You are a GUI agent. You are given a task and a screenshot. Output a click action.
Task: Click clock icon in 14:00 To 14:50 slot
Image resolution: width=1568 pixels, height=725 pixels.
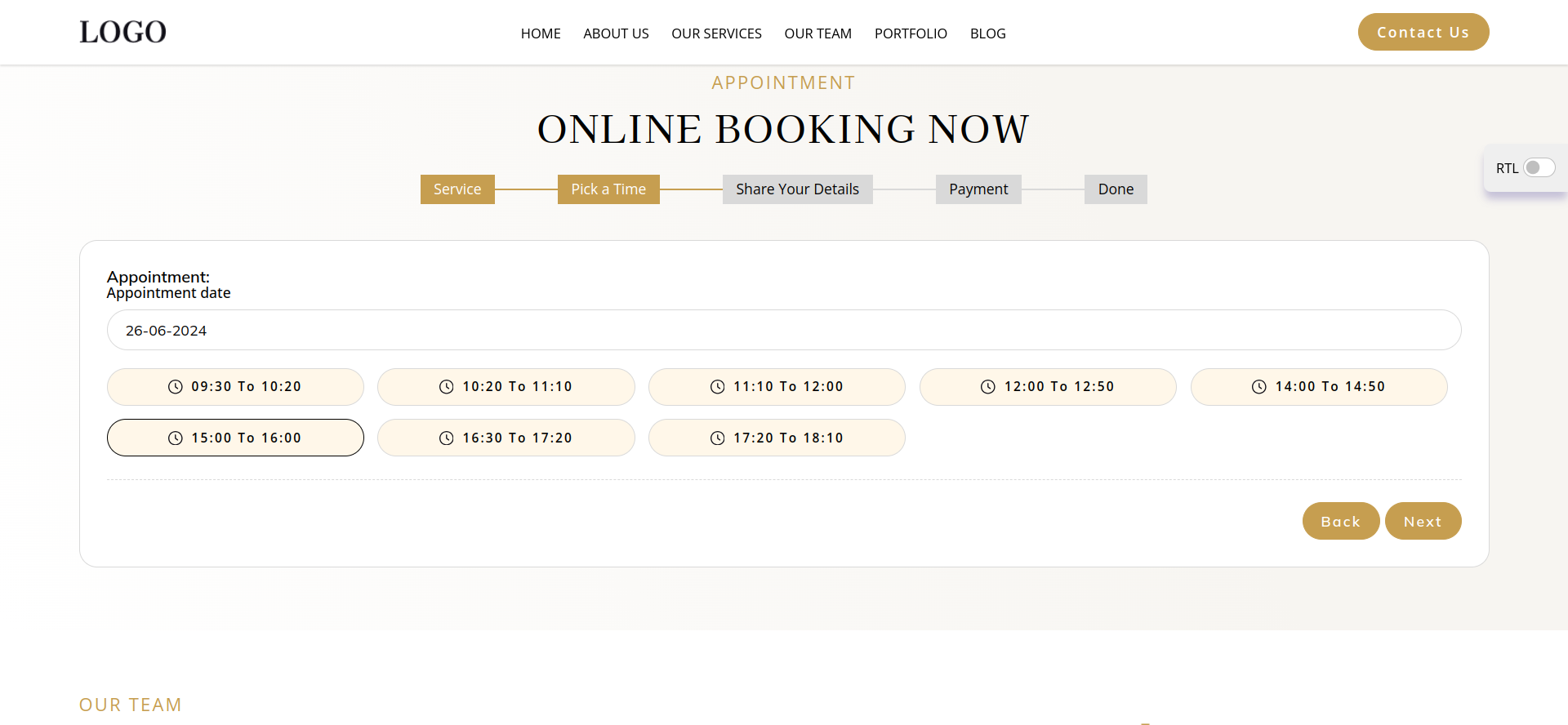pyautogui.click(x=1259, y=387)
